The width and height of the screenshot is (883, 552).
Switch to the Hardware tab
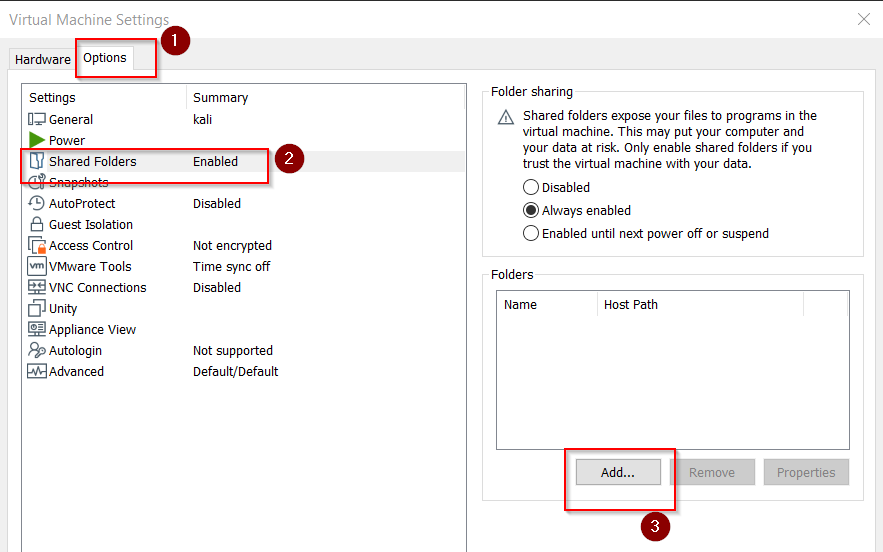point(42,59)
